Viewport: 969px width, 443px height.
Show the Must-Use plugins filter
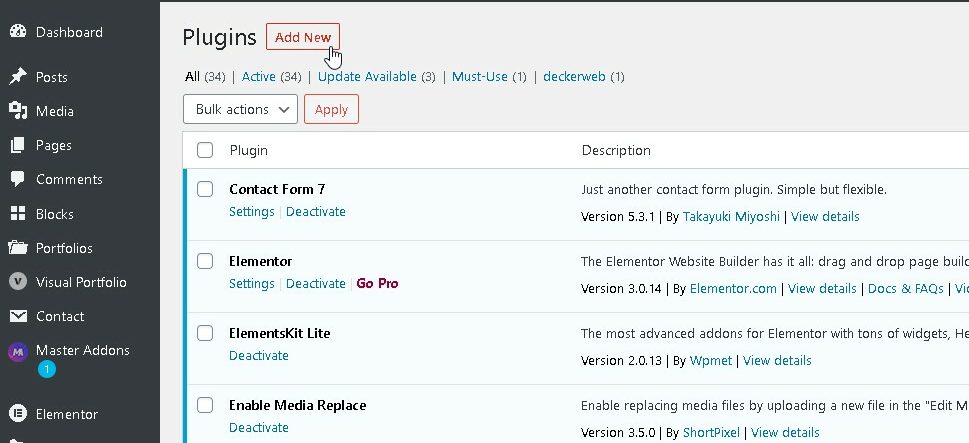click(480, 76)
